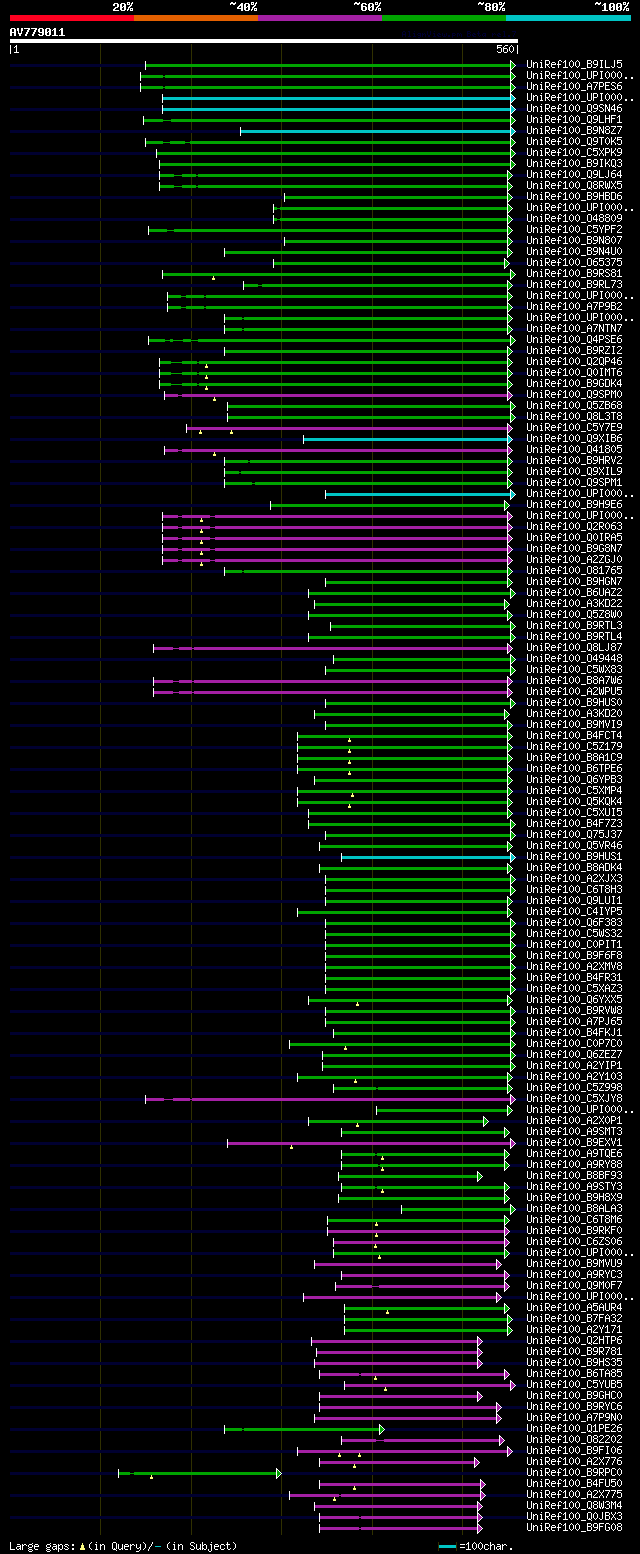Viewport: 640px width, 1554px height.
Task: Open hit UniRef100_A7PES6
Action: click(x=574, y=86)
